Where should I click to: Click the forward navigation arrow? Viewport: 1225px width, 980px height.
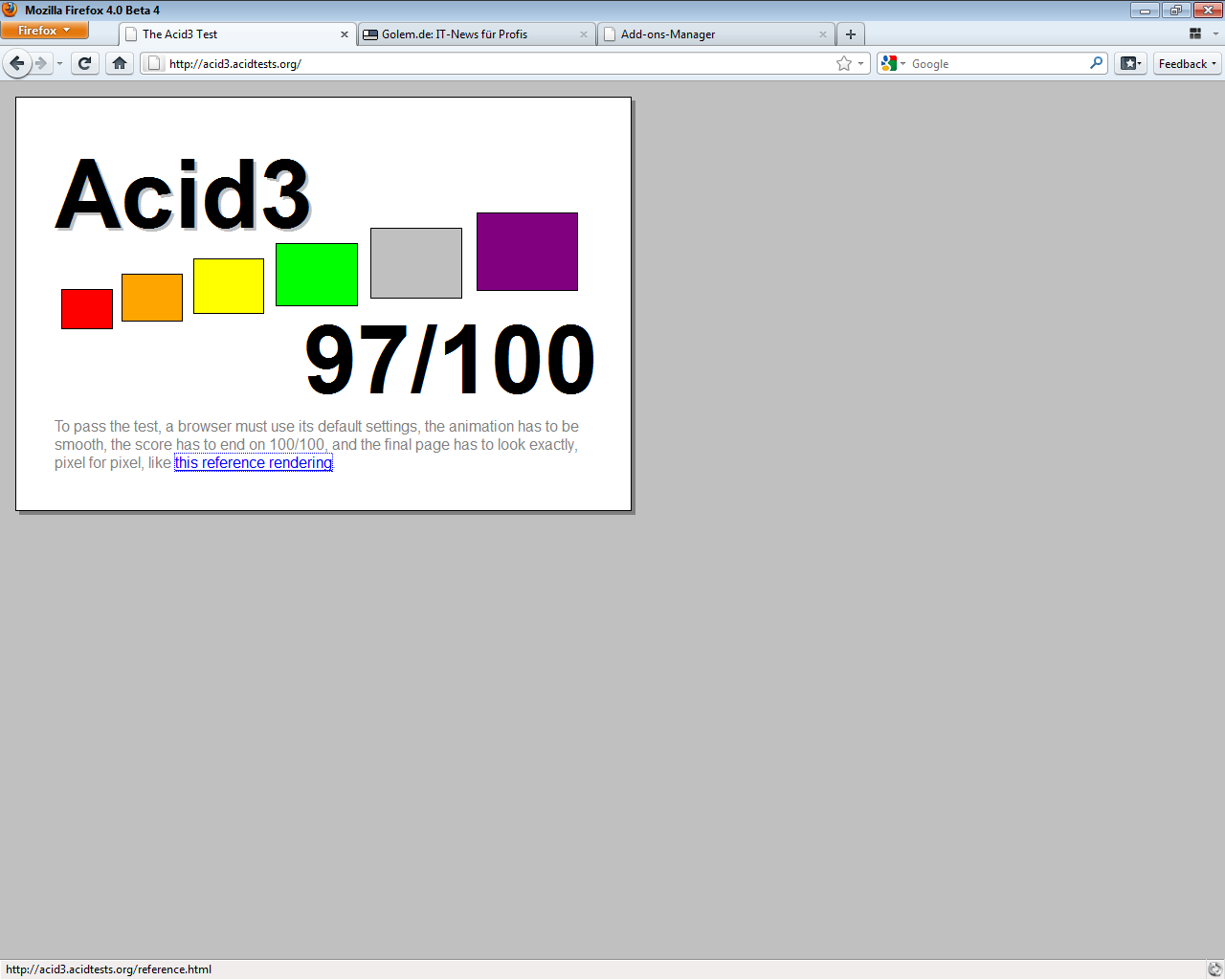click(x=40, y=63)
